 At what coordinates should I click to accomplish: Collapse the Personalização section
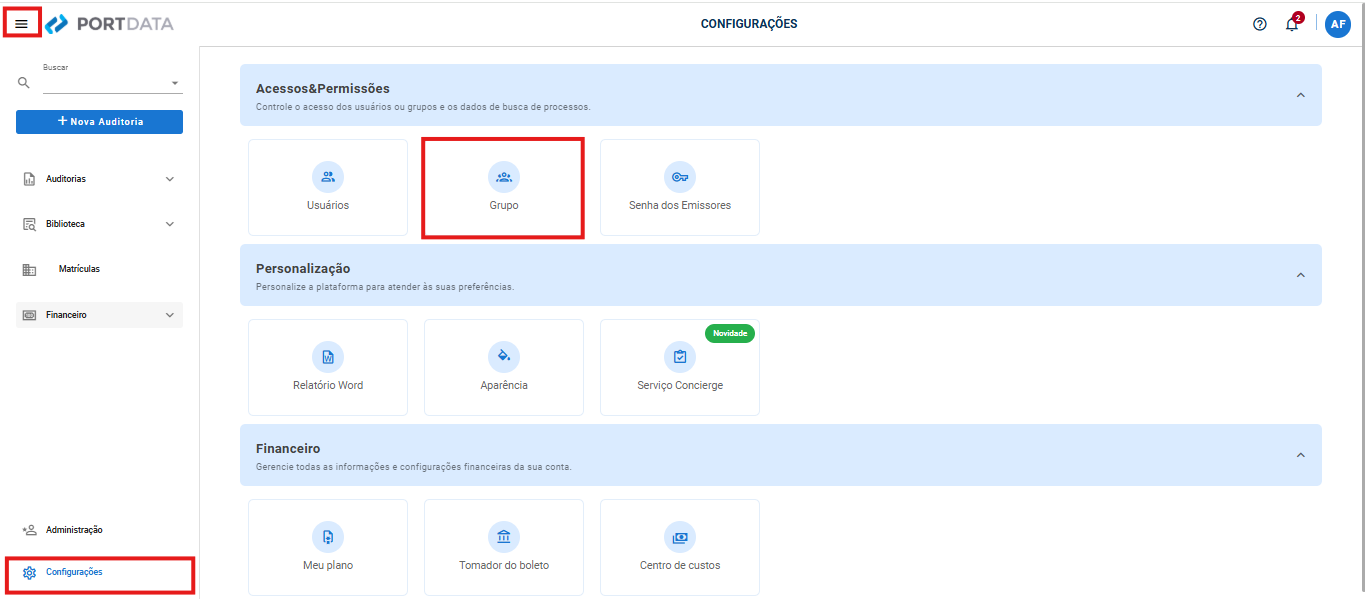1300,275
